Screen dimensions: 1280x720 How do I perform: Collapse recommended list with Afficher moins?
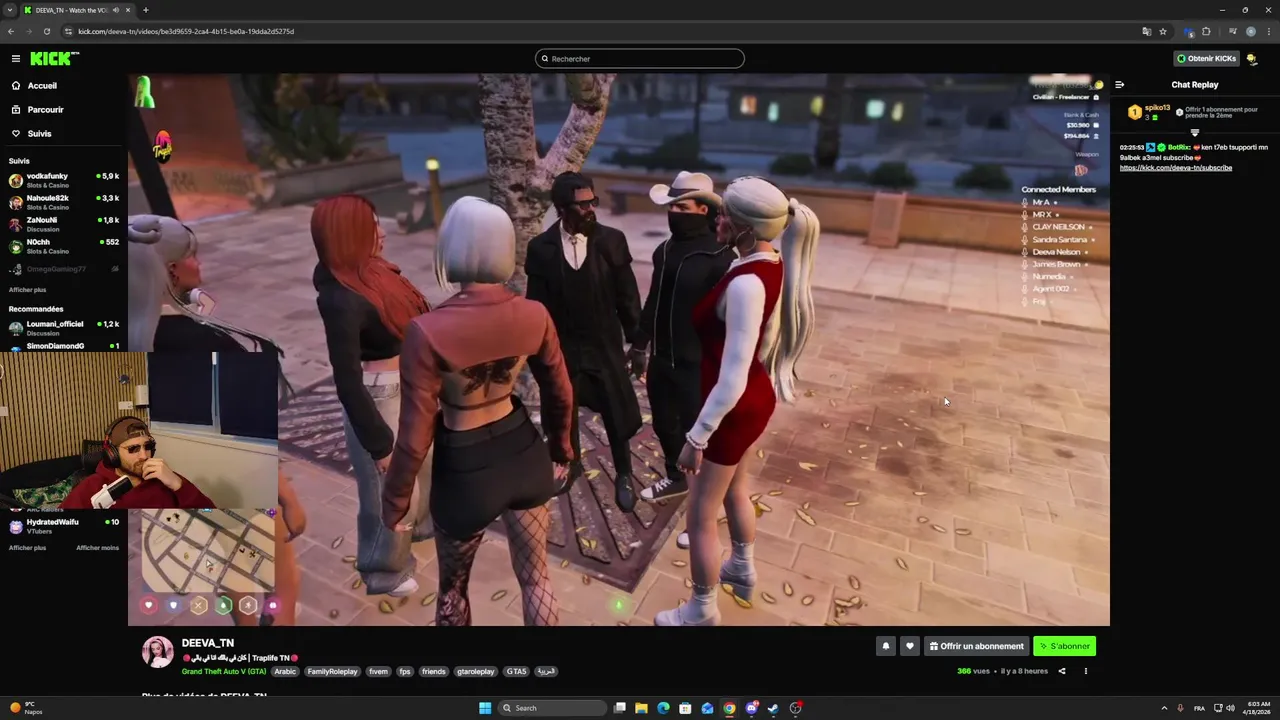(x=97, y=548)
